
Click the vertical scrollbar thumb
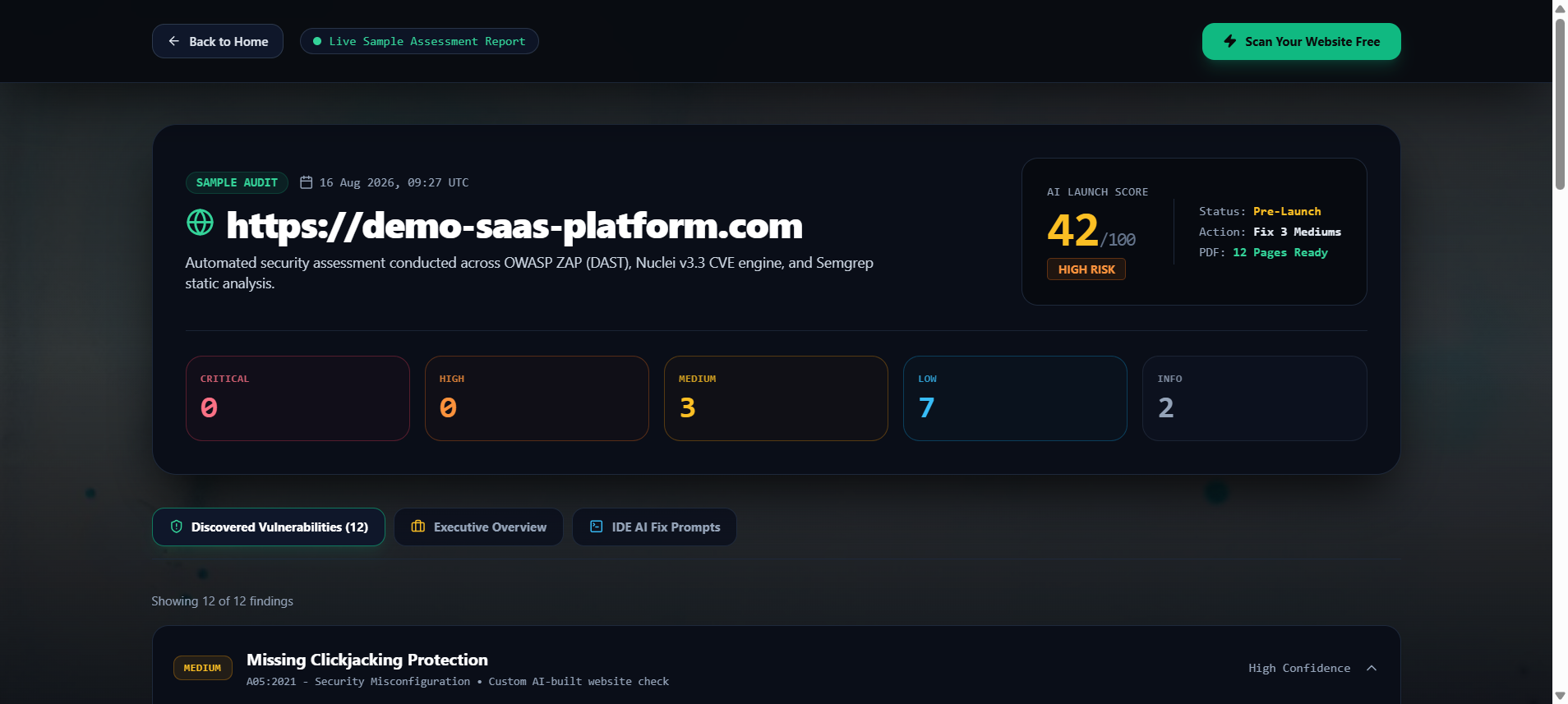tap(1560, 104)
